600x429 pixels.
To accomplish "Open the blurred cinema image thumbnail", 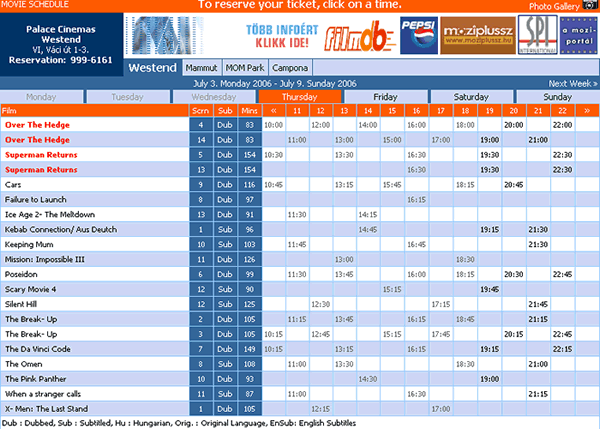I will click(167, 35).
